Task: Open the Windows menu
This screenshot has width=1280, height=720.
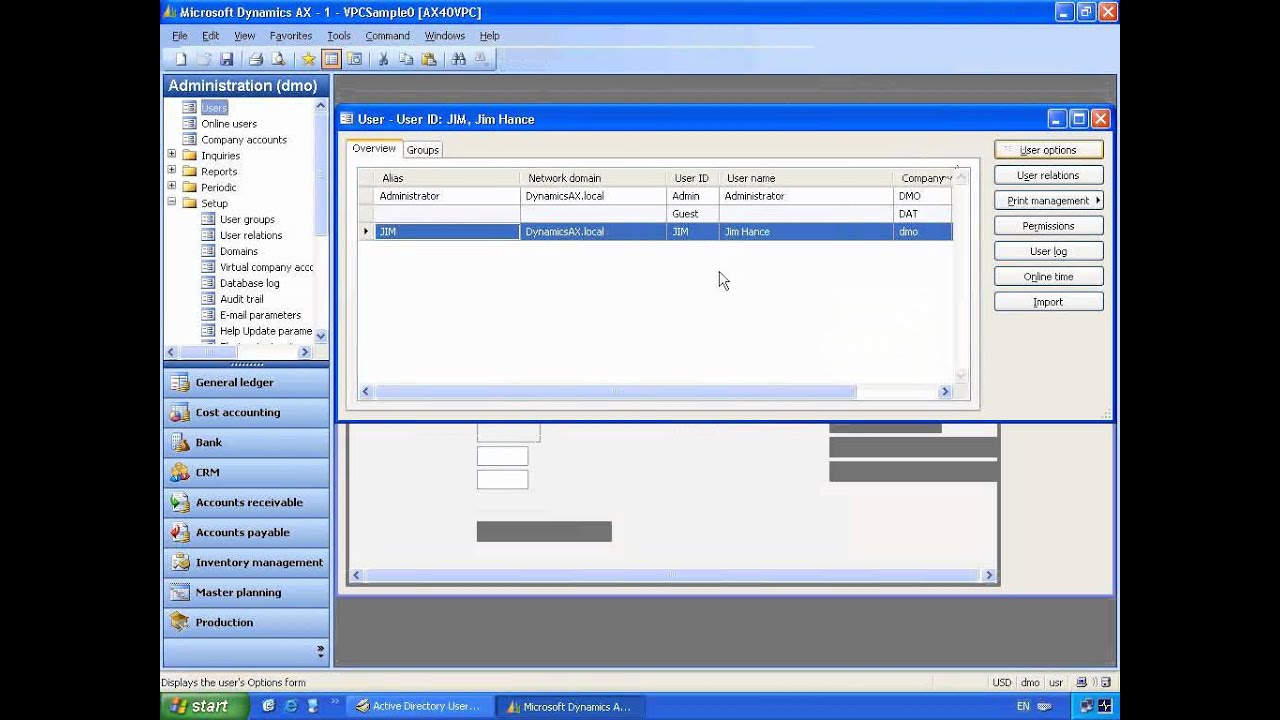Action: [444, 35]
